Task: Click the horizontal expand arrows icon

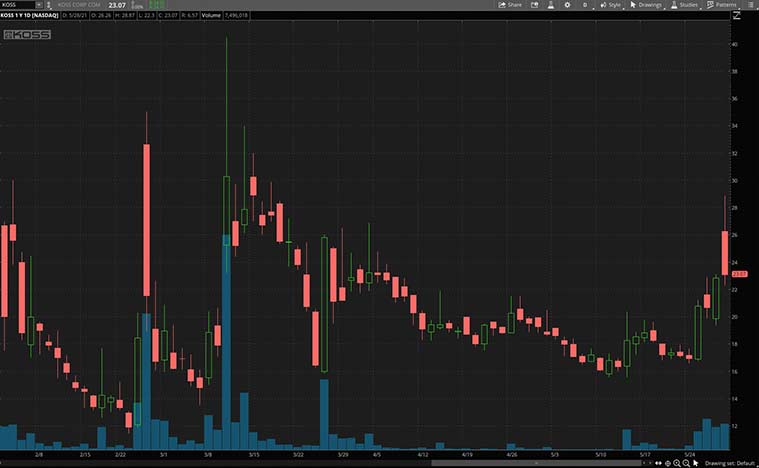Action: [x=657, y=463]
